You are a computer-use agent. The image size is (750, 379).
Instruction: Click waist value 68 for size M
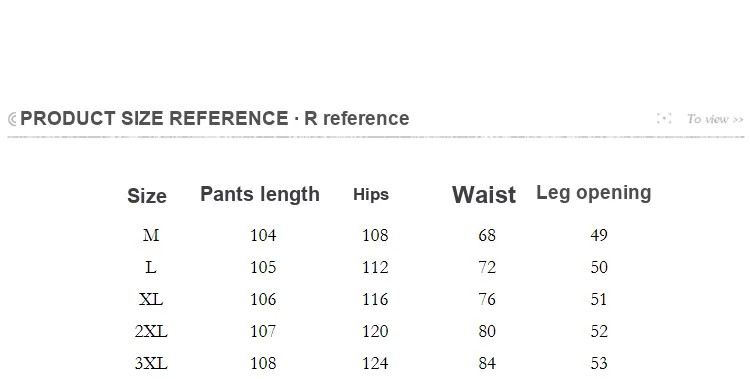[x=487, y=235]
